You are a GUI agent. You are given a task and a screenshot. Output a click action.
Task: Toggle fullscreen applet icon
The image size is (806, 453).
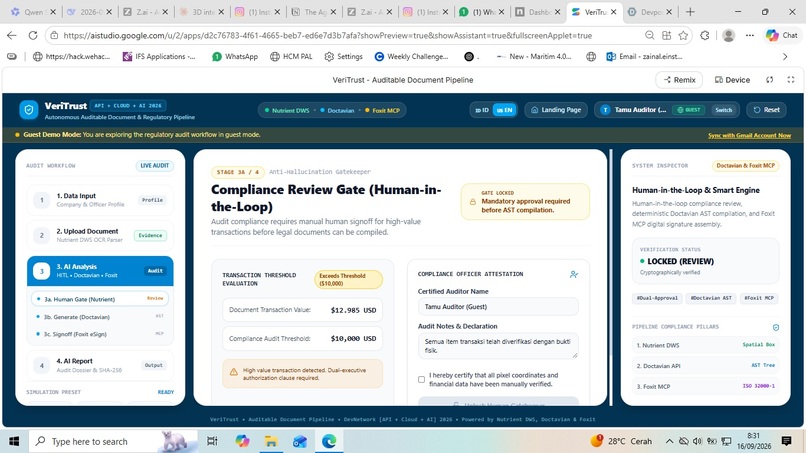(791, 80)
